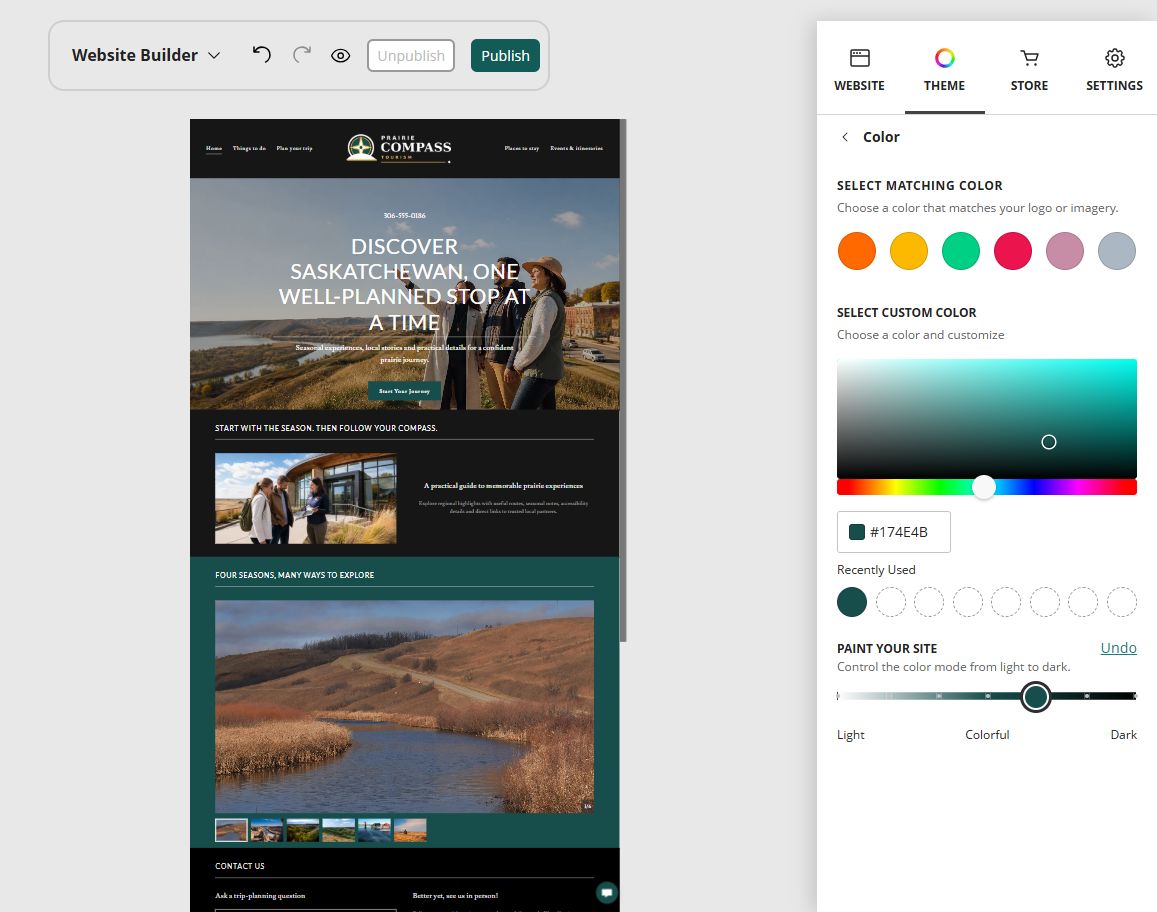Click the Publish button
Image resolution: width=1157 pixels, height=912 pixels.
pos(505,55)
